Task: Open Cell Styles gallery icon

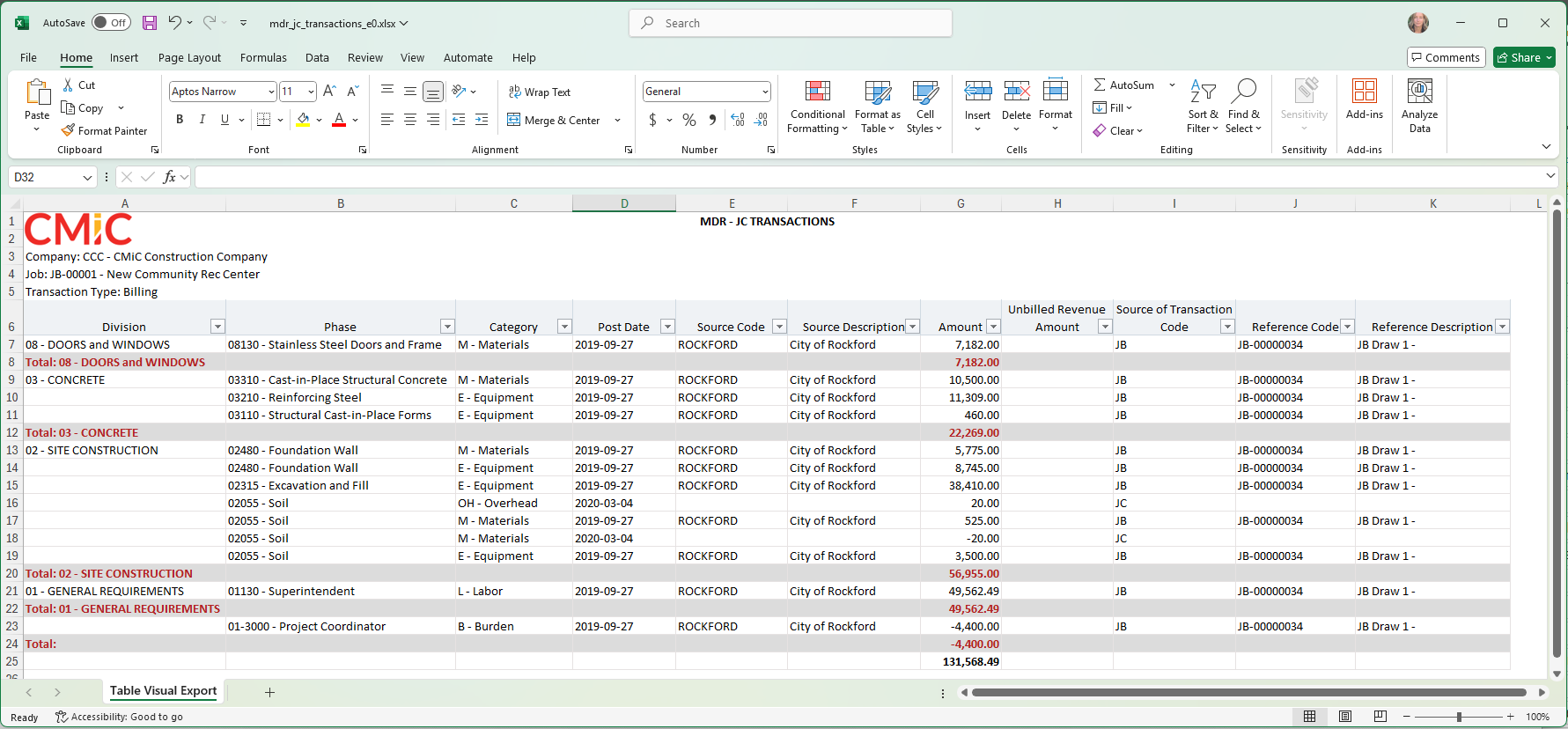Action: pyautogui.click(x=925, y=91)
